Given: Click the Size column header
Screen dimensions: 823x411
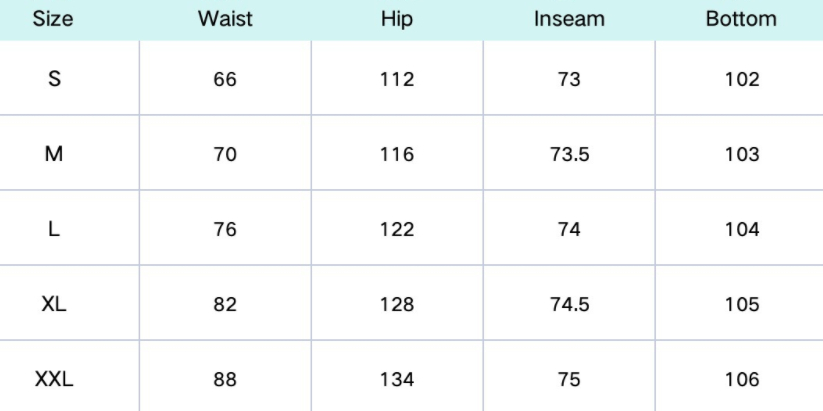Looking at the screenshot, I should (x=53, y=19).
